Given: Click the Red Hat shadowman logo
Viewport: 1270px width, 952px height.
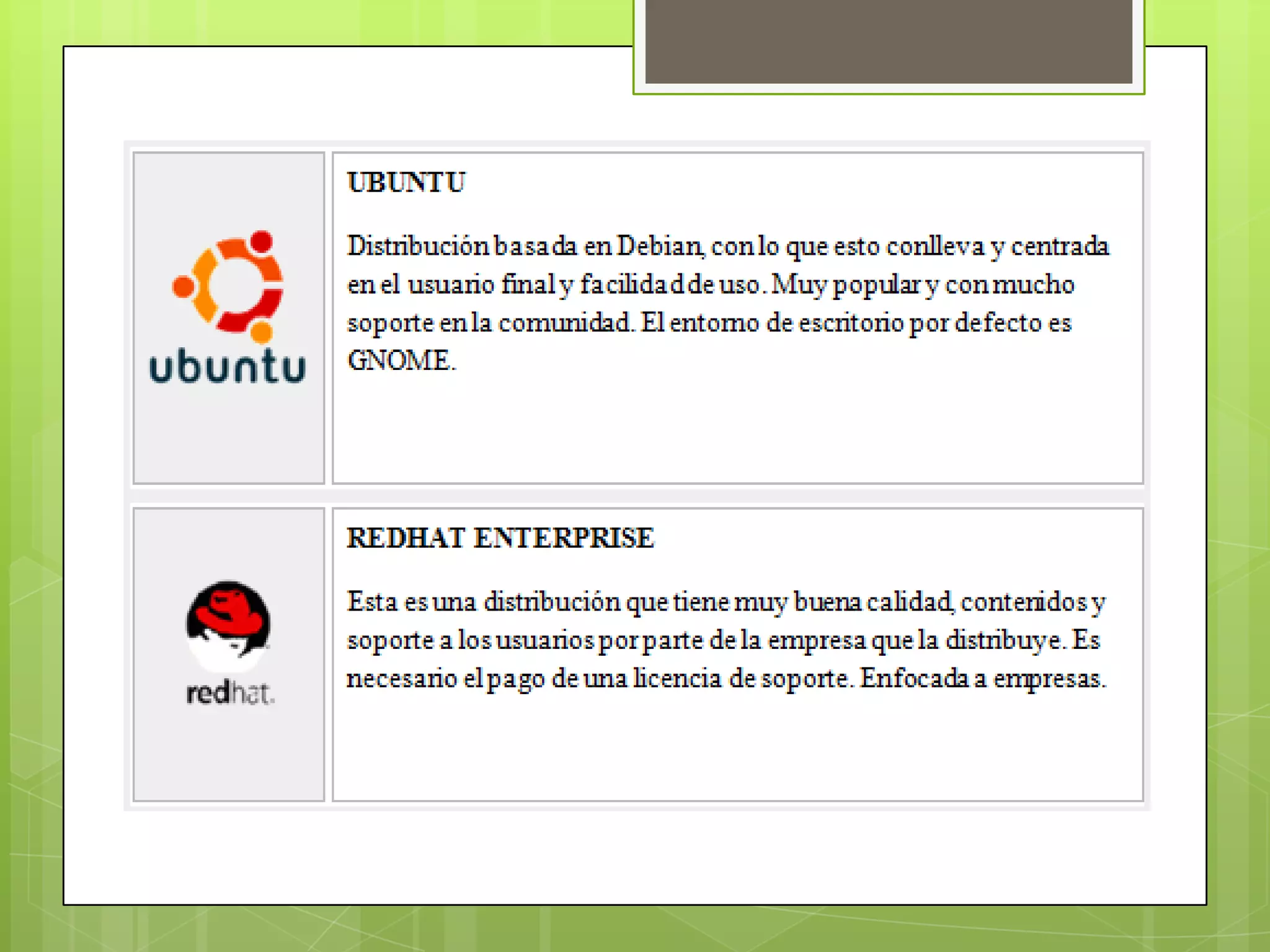Looking at the screenshot, I should [228, 626].
